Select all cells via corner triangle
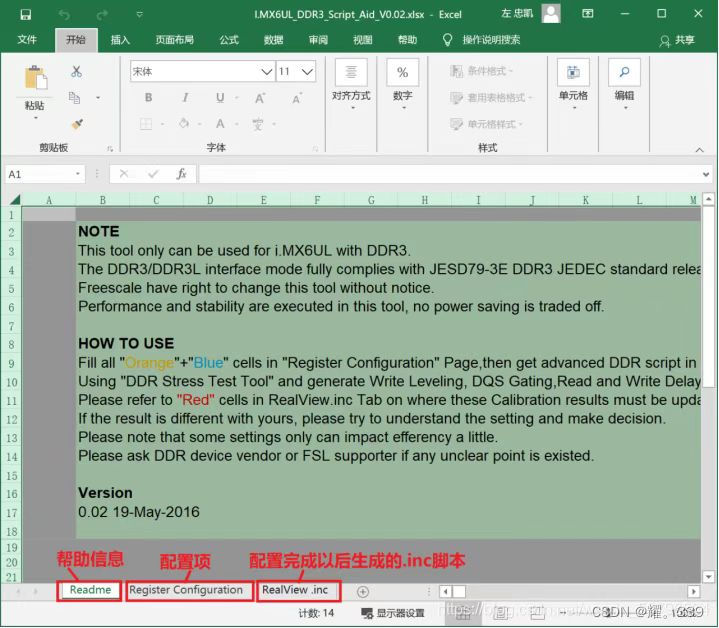 (15, 199)
